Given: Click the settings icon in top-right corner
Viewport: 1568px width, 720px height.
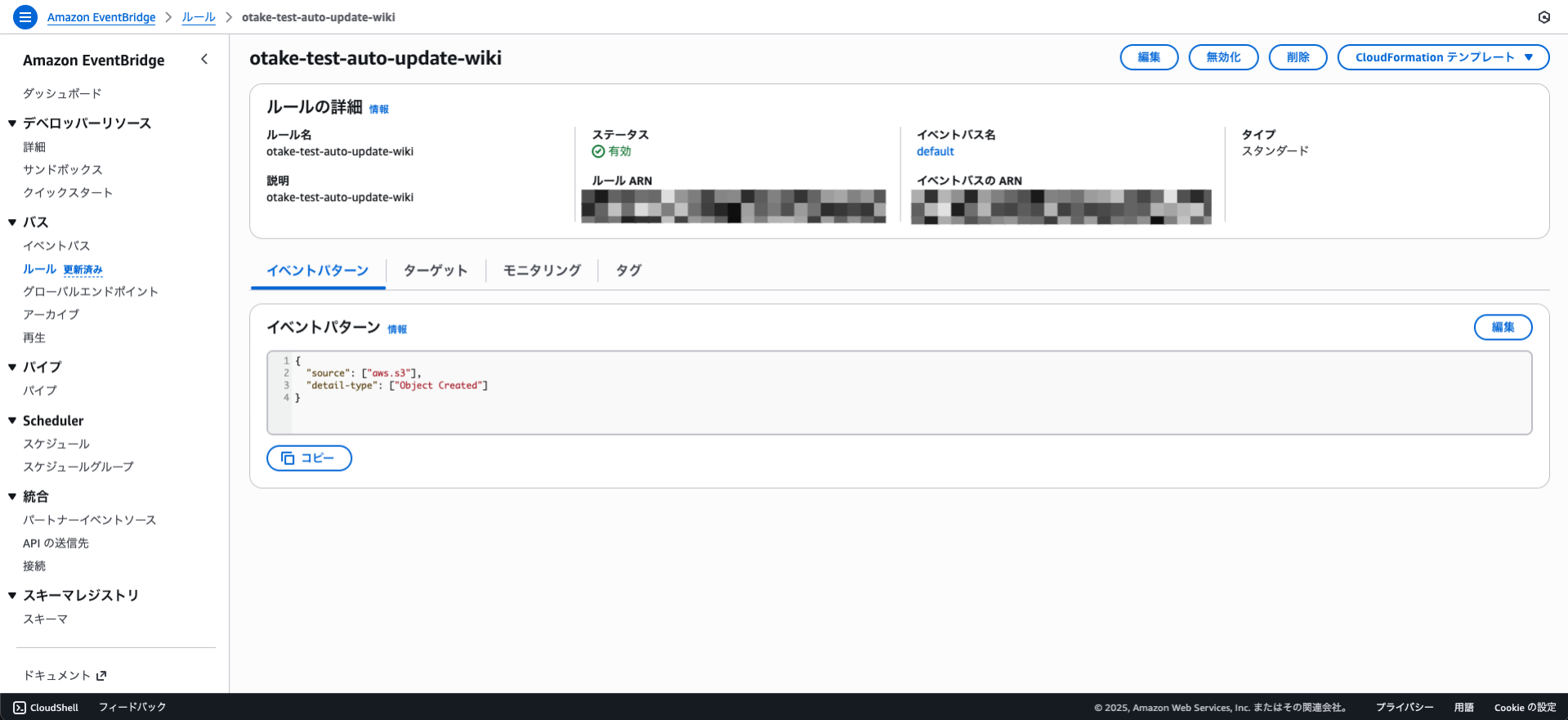Looking at the screenshot, I should [x=1543, y=17].
